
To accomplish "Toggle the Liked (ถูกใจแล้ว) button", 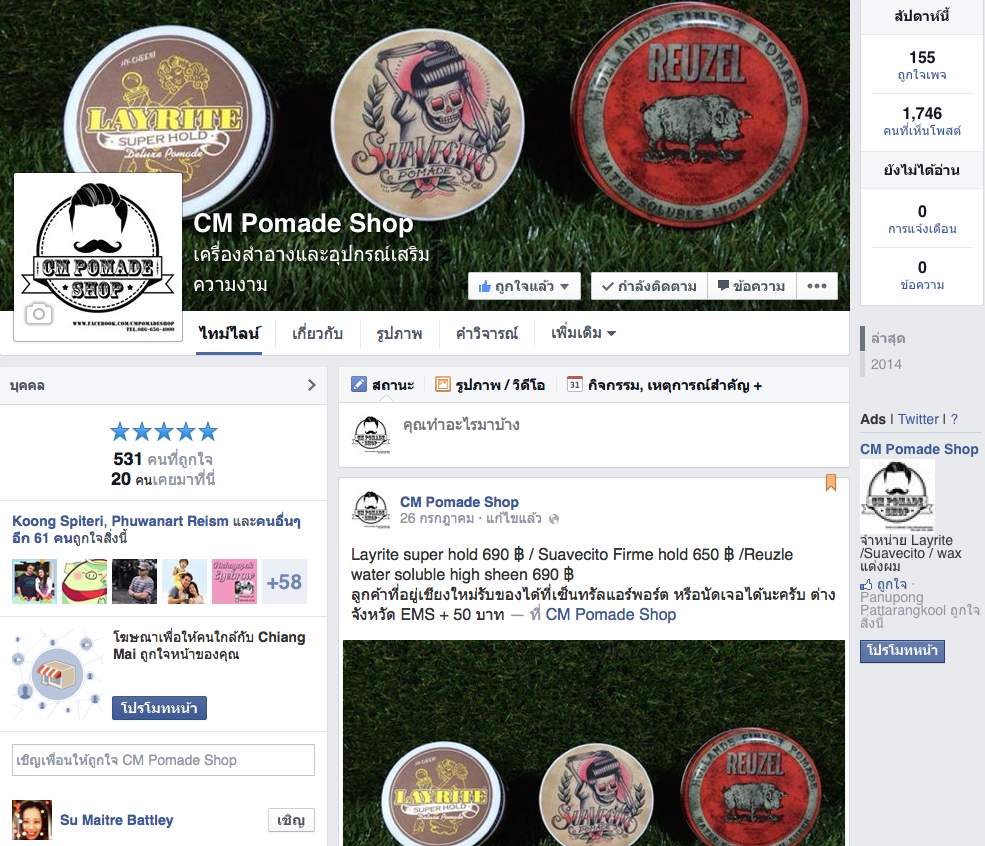I will click(524, 286).
